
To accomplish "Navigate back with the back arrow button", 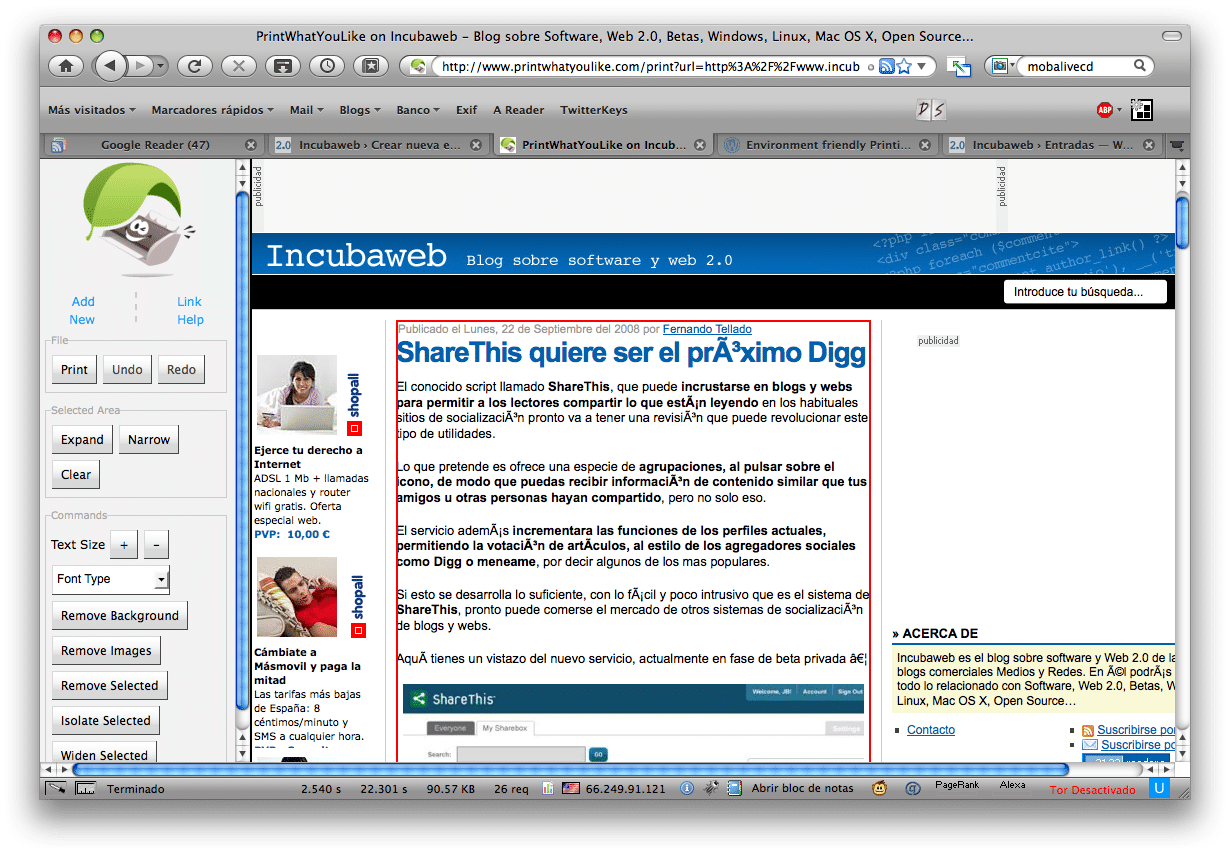I will (x=110, y=66).
